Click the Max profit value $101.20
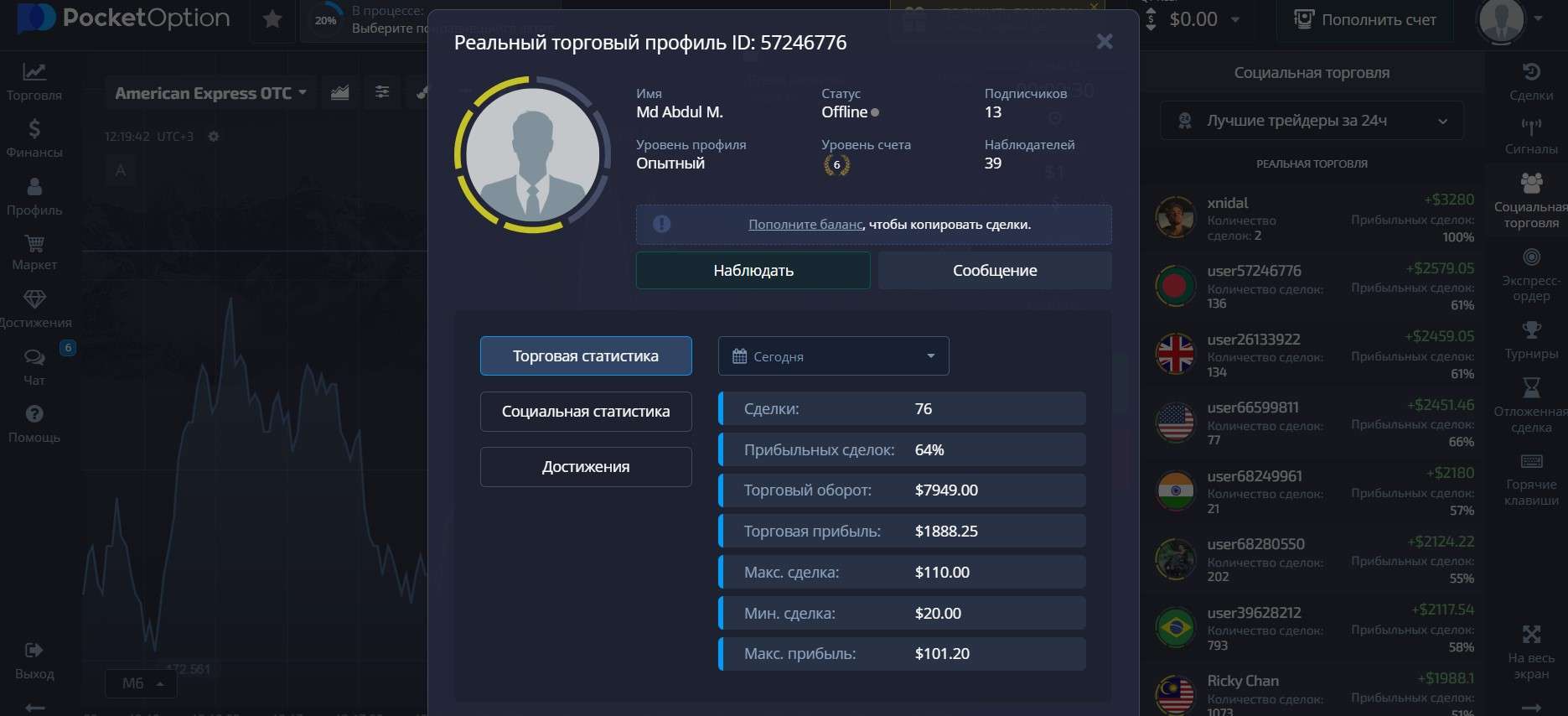 click(942, 654)
